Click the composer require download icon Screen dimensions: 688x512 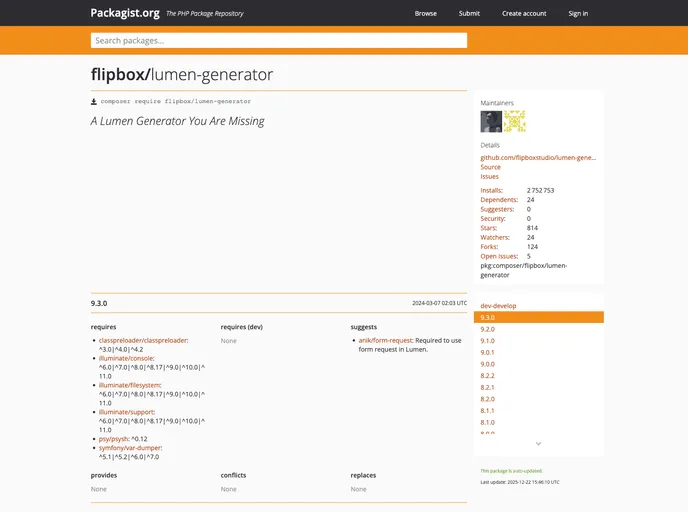tap(94, 101)
